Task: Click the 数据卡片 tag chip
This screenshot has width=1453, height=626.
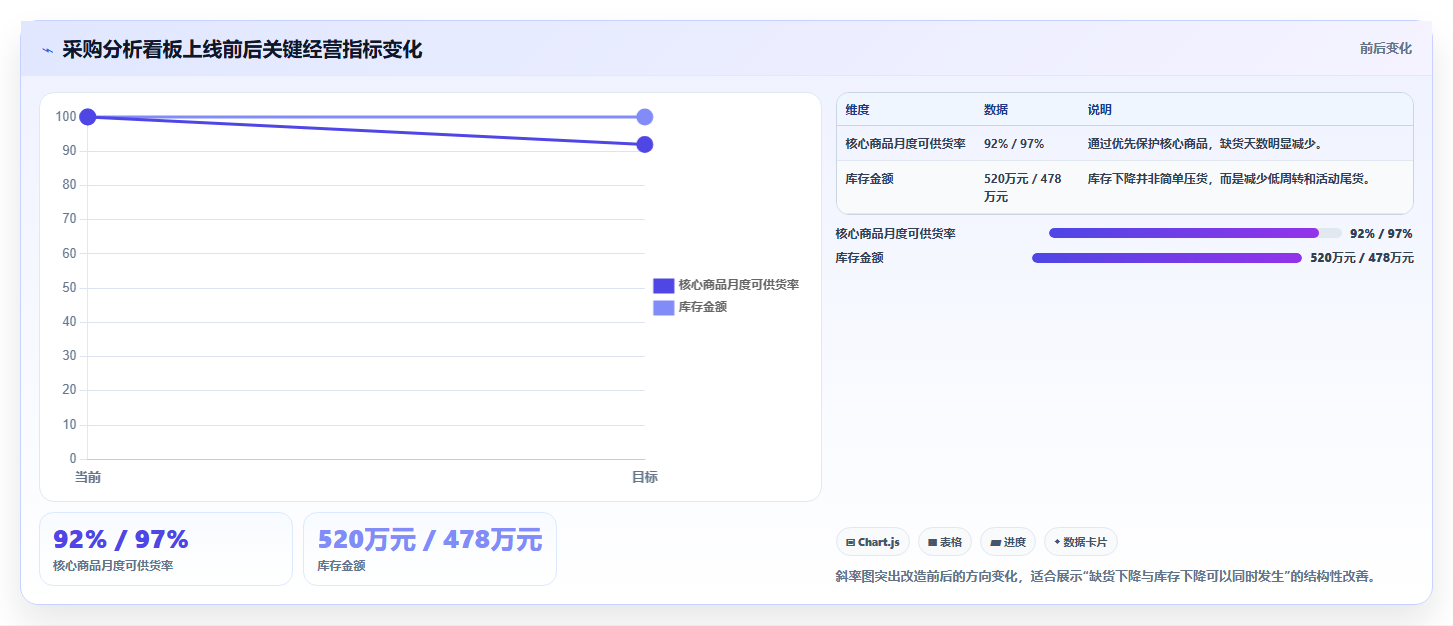Action: [x=1080, y=542]
